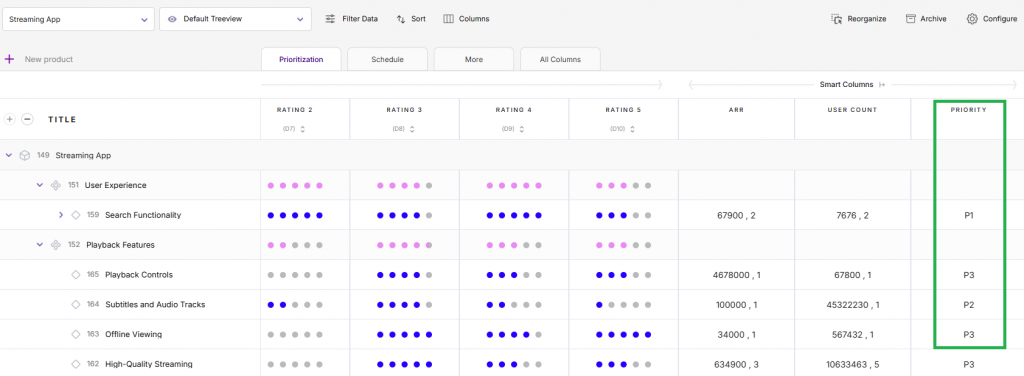Screen dimensions: 1024x376
Task: Sort by Rating 2 column arrows
Action: click(302, 129)
